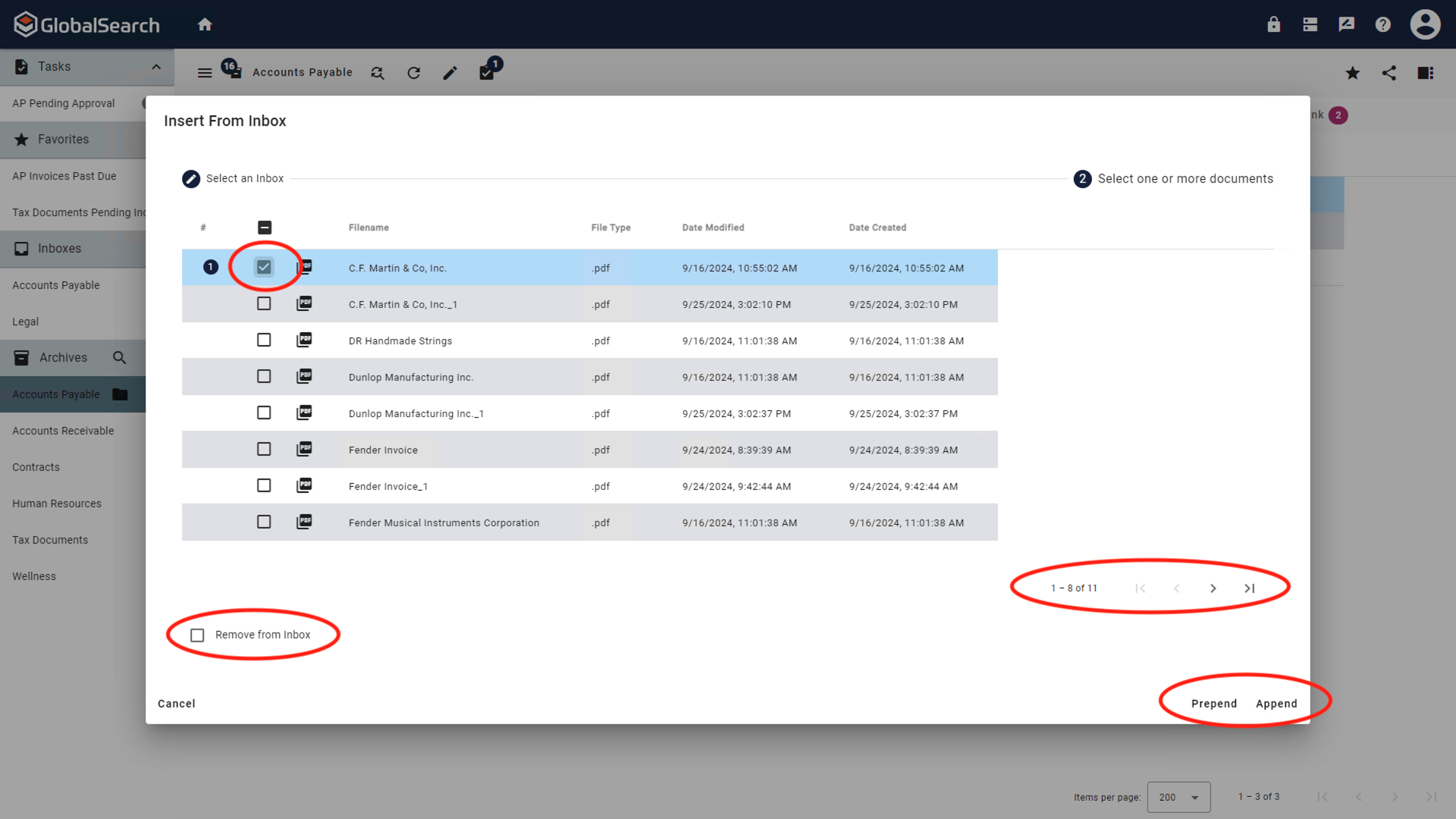The image size is (1456, 819).
Task: Open the Contracts archive
Action: 36,467
